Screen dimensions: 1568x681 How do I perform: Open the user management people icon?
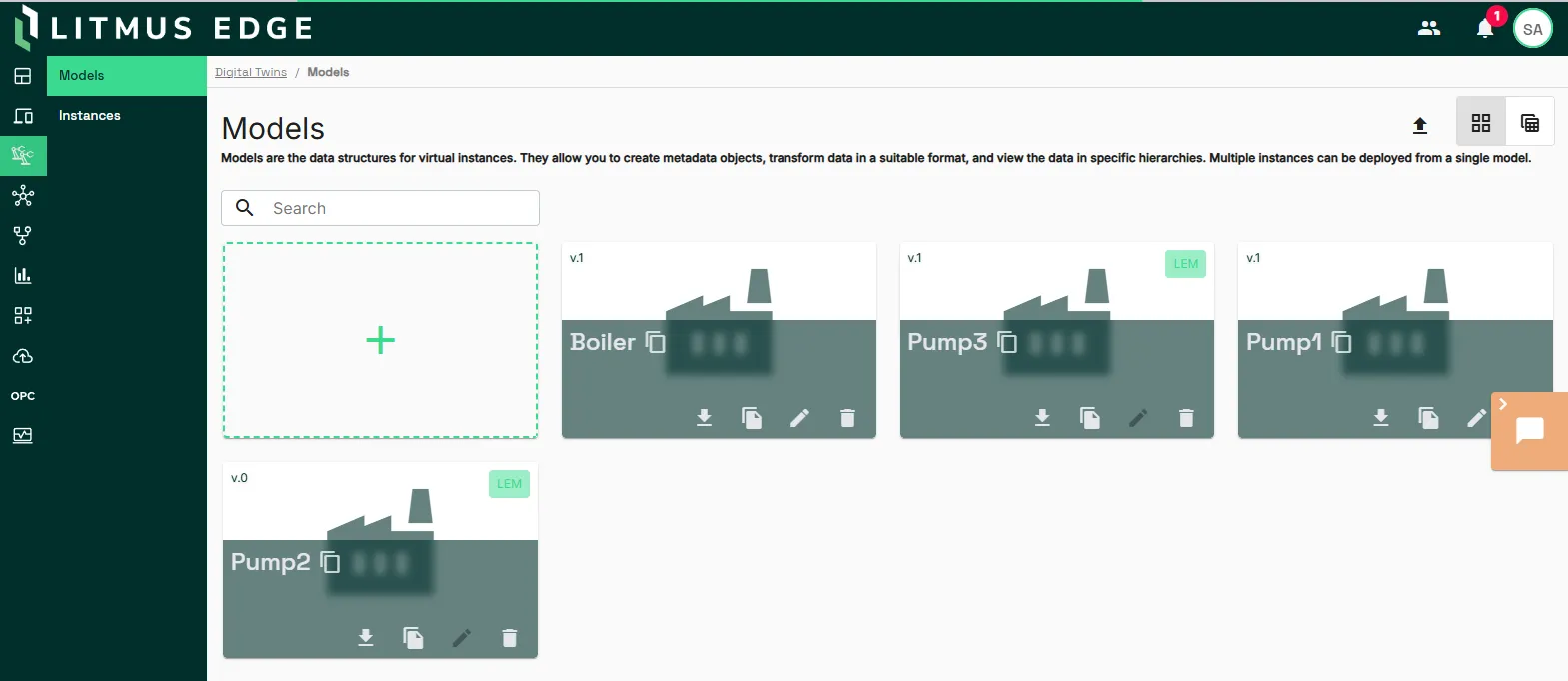tap(1429, 28)
